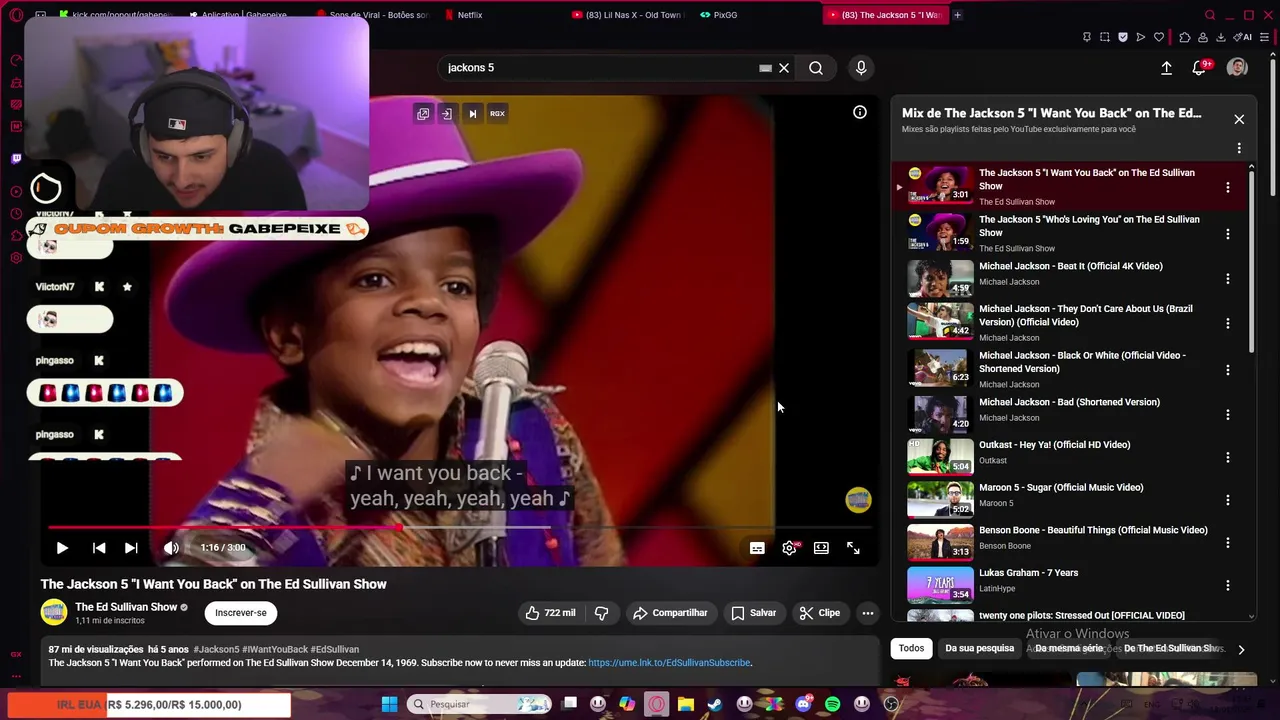Open YouTube notifications bell
Viewport: 1280px width, 720px height.
[1199, 68]
